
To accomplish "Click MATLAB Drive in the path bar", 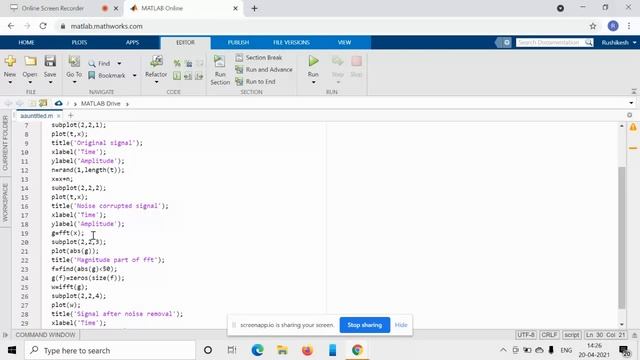I will pyautogui.click(x=100, y=104).
